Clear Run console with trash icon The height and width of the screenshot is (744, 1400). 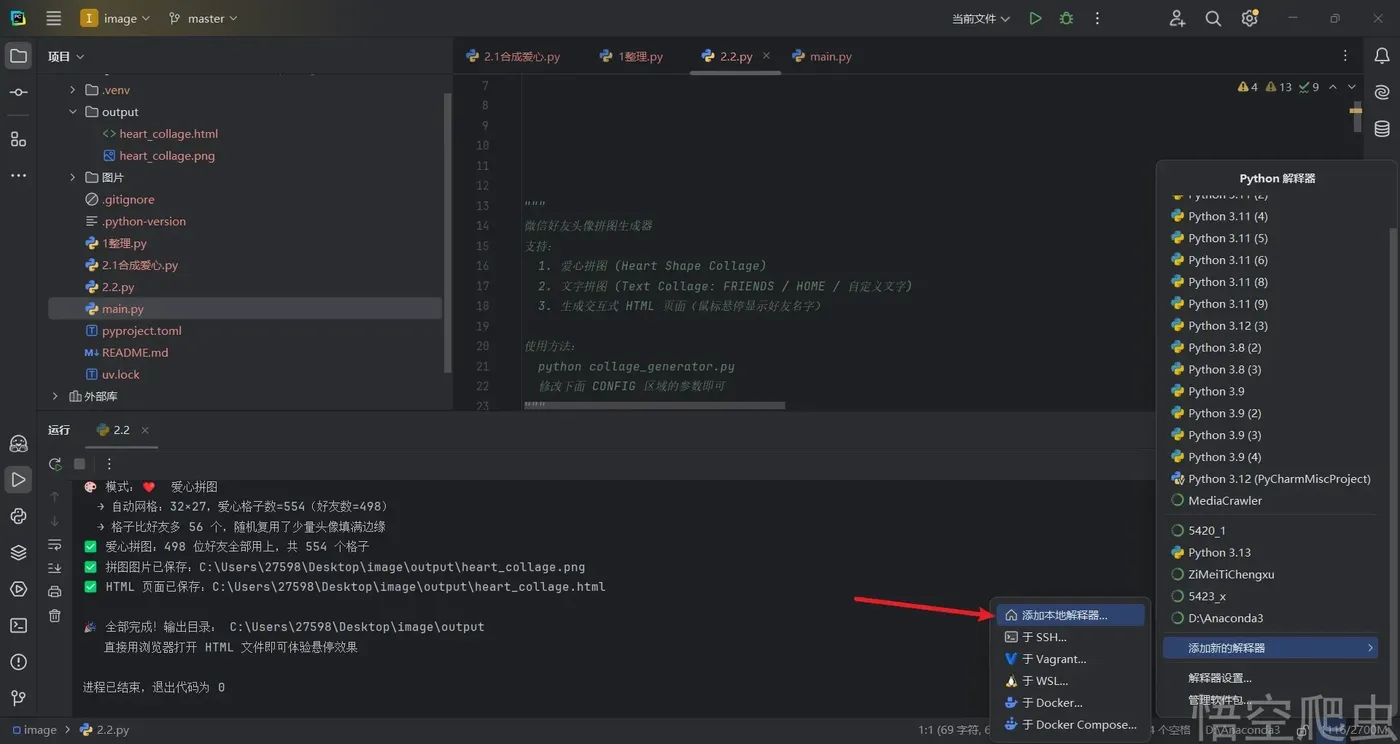click(55, 615)
